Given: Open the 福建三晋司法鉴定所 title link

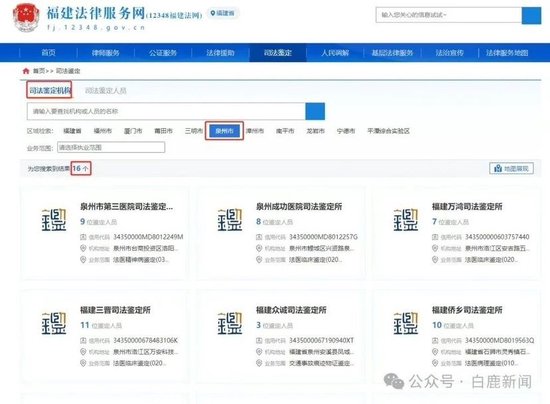Looking at the screenshot, I should [x=115, y=310].
